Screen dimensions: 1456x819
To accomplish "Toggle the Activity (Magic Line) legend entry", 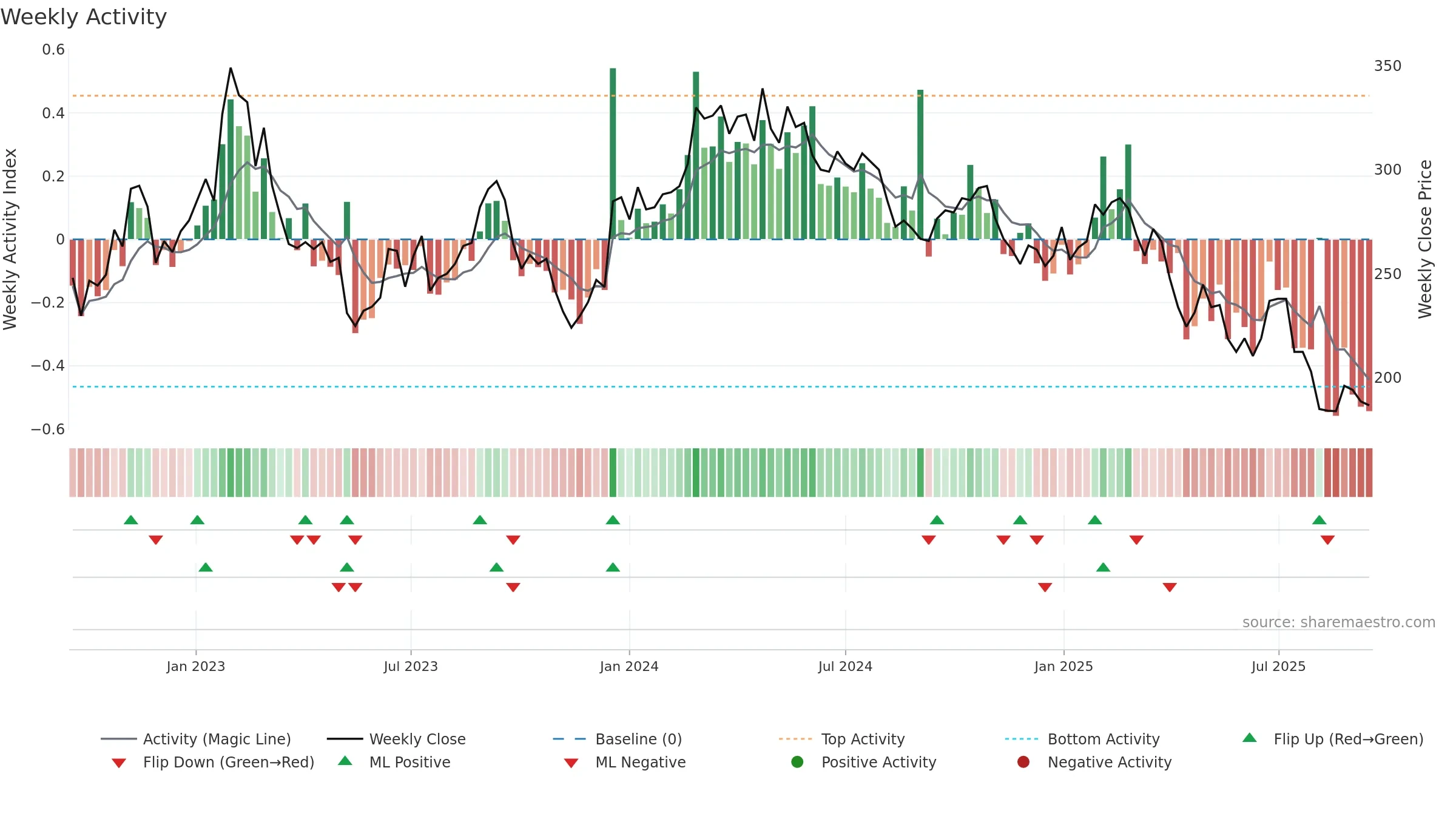I will 196,739.
